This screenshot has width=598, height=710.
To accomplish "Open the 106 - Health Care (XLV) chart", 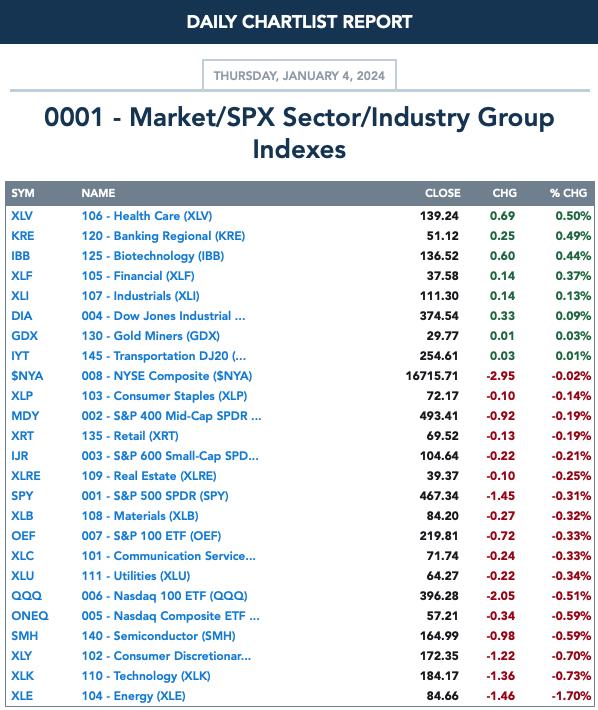I will pos(147,216).
